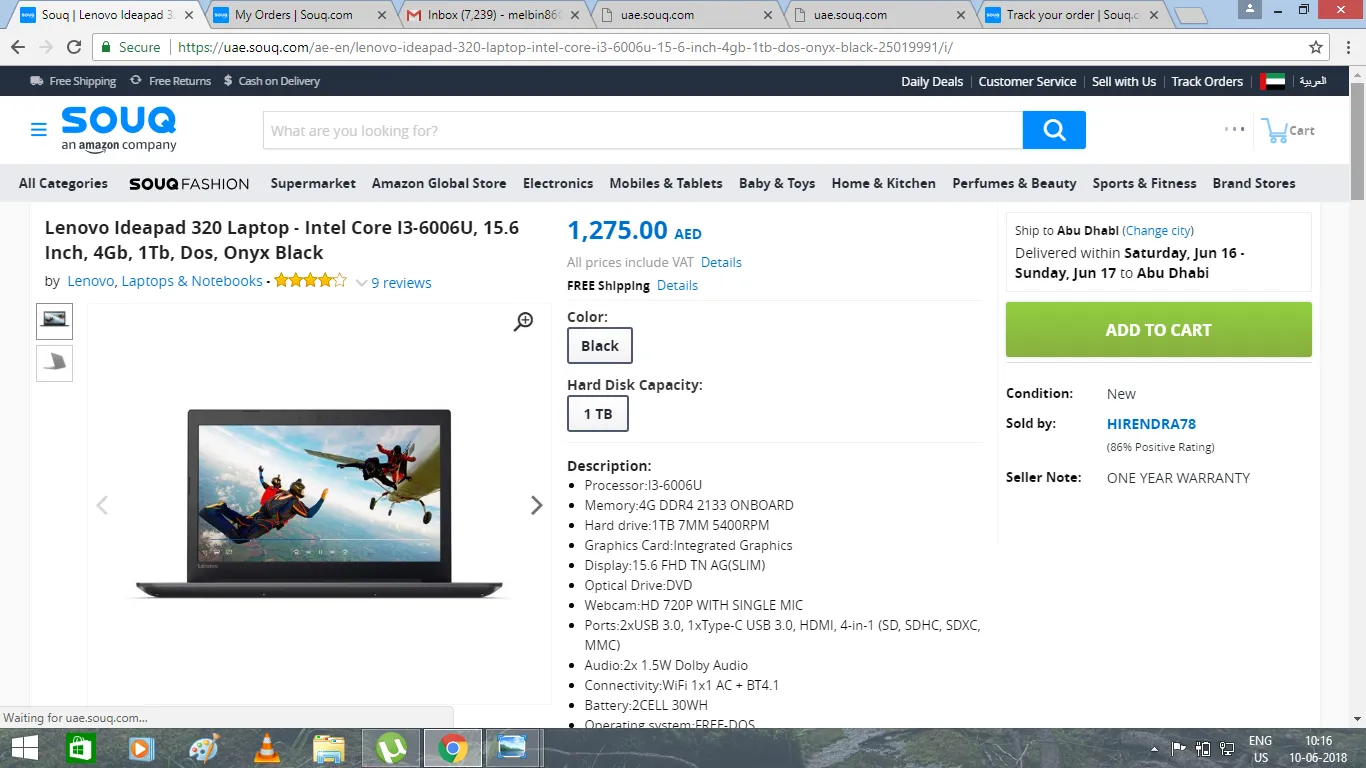
Task: Expand All Categories menu
Action: [63, 183]
